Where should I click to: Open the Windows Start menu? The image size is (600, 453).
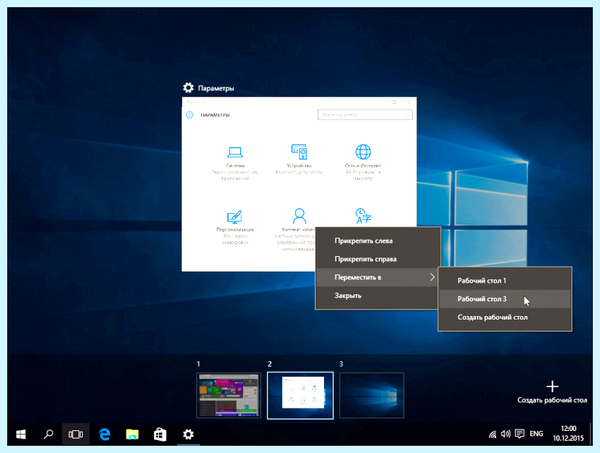pyautogui.click(x=21, y=434)
